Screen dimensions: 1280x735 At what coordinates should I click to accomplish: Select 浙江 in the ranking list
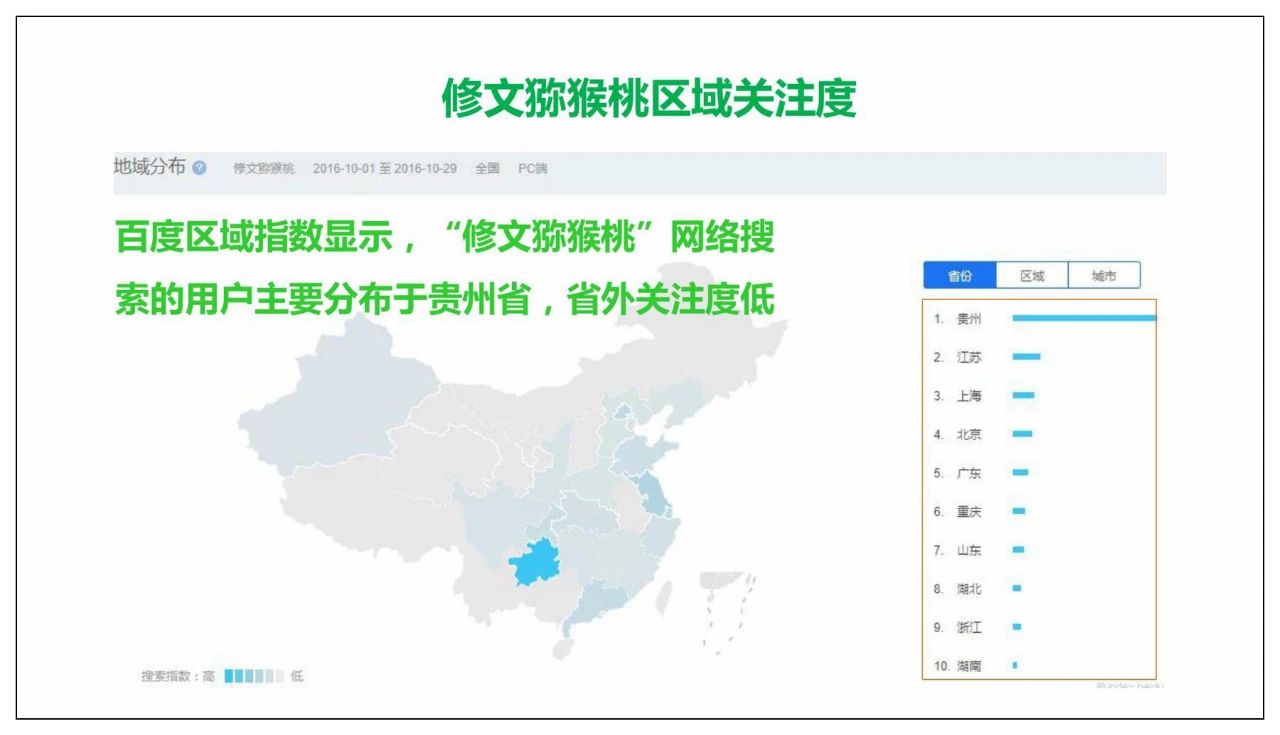point(969,627)
